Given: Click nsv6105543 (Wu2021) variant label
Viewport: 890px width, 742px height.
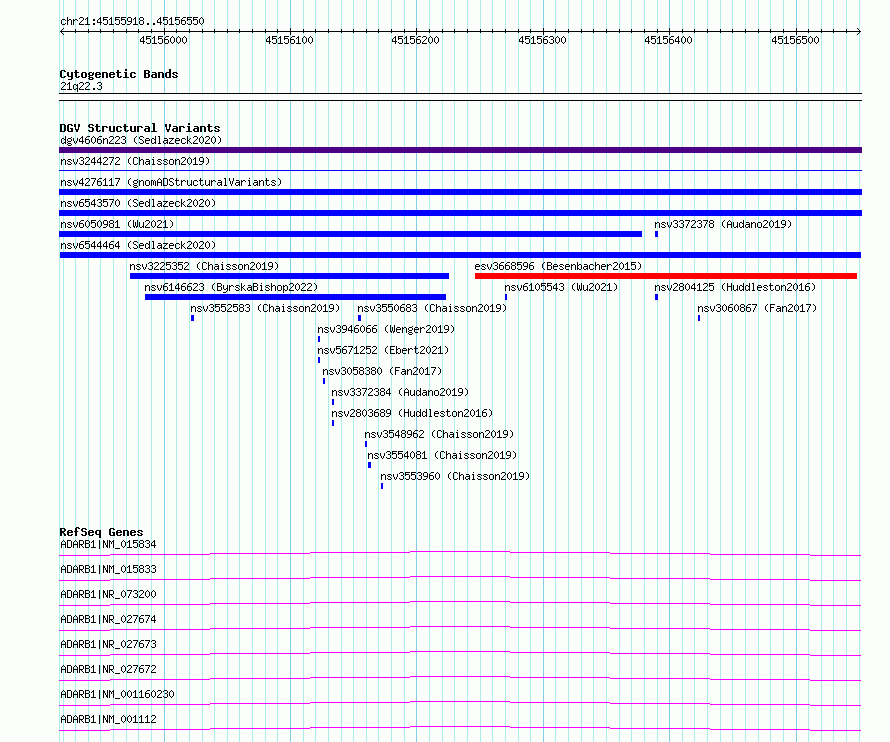Looking at the screenshot, I should click(561, 287).
